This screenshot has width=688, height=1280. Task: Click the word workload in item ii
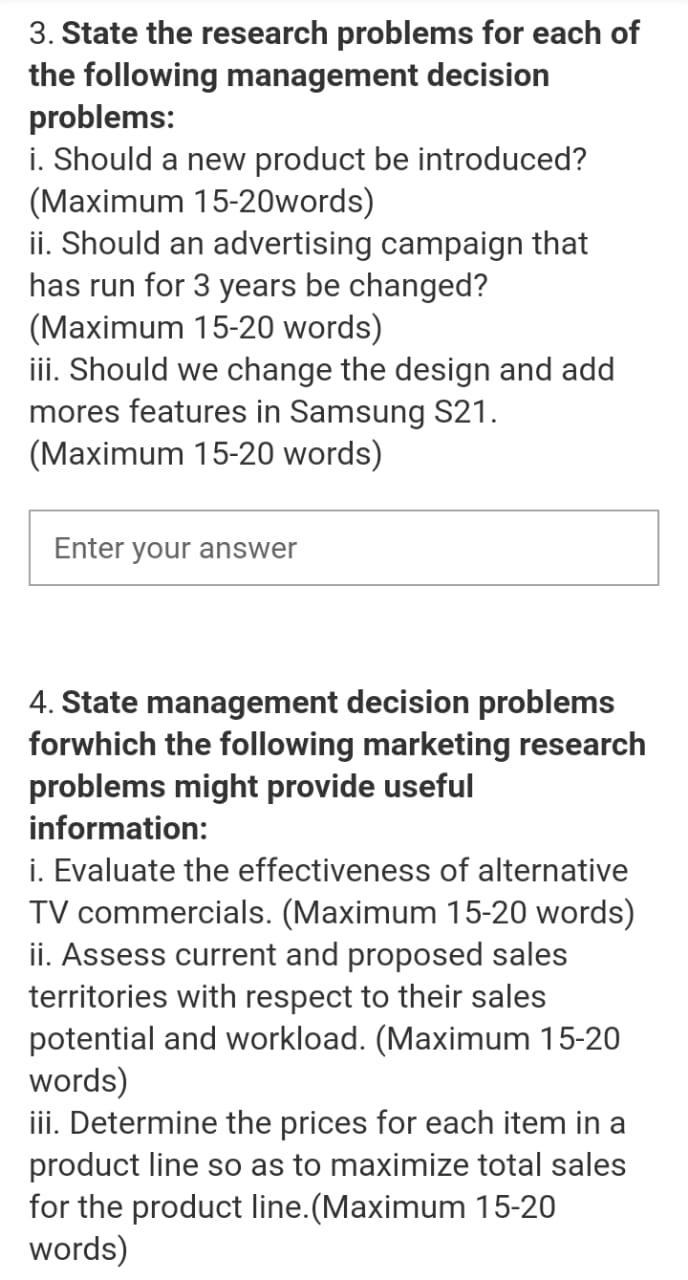coord(280,1039)
